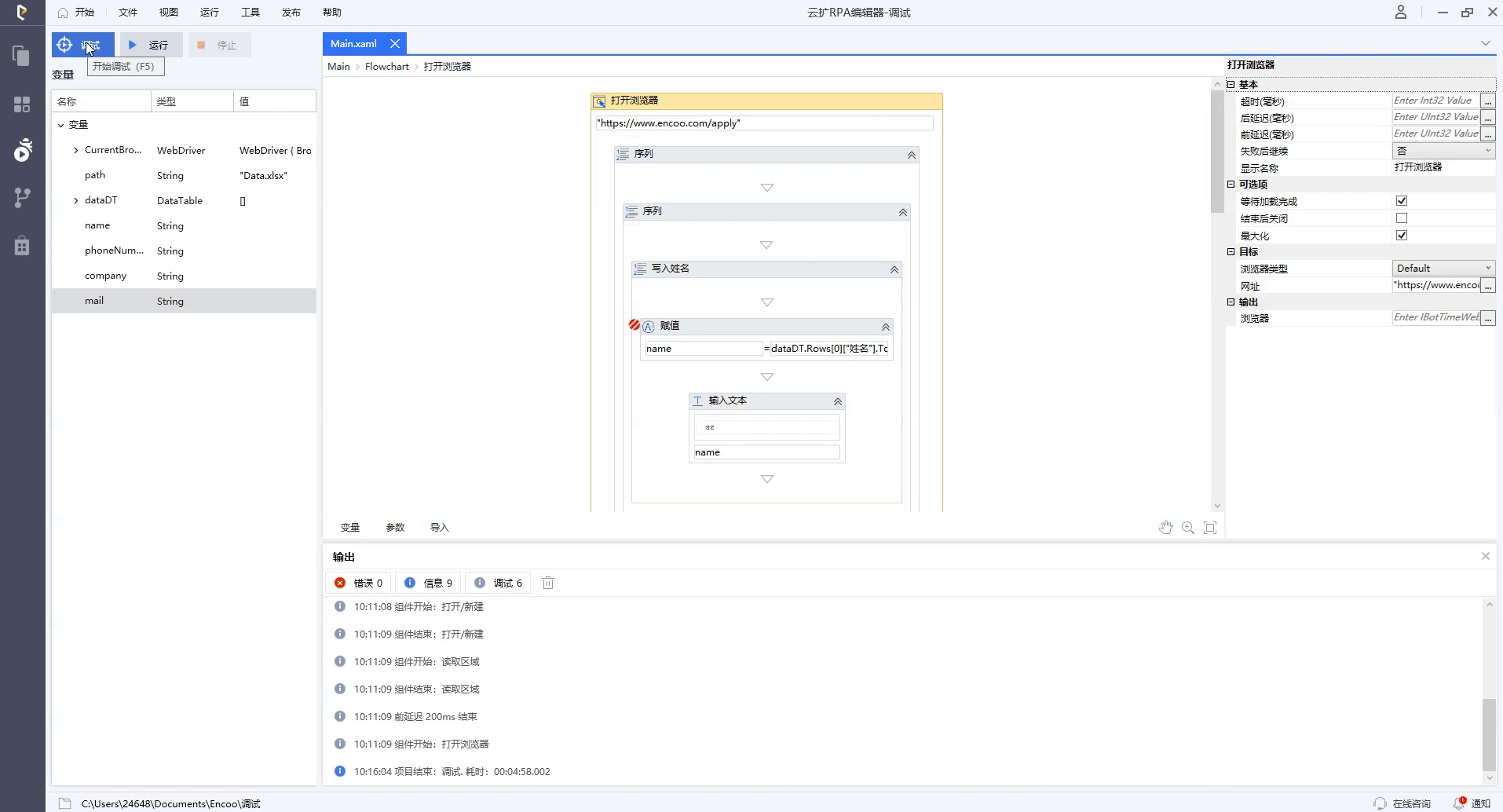
Task: Switch to the 调试 6 output tab
Action: [x=498, y=583]
